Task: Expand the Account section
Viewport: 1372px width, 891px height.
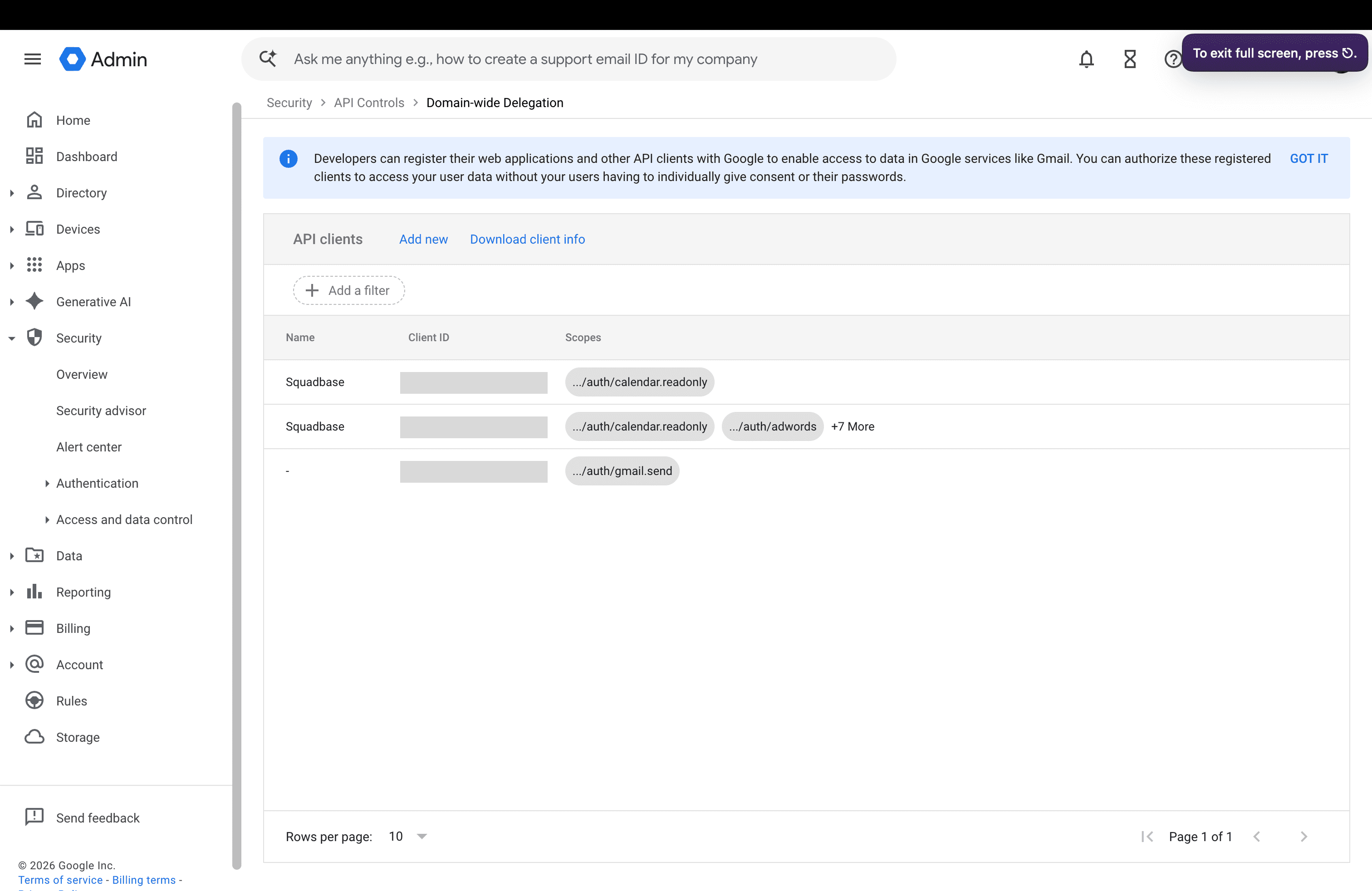Action: tap(11, 665)
